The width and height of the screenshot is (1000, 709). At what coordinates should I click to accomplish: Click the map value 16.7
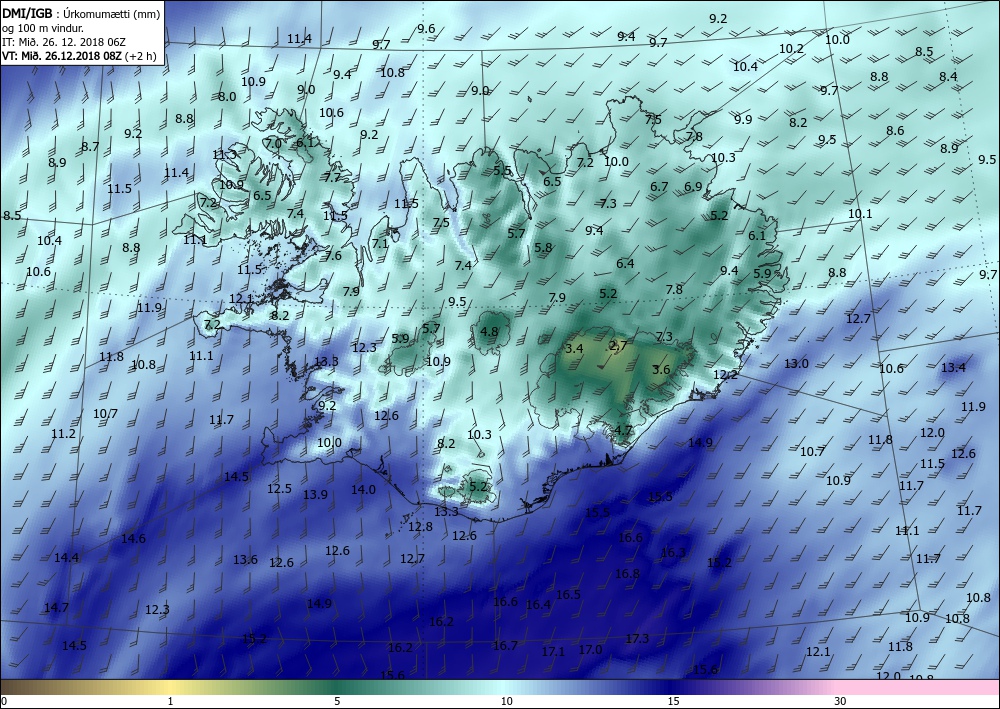coord(505,646)
